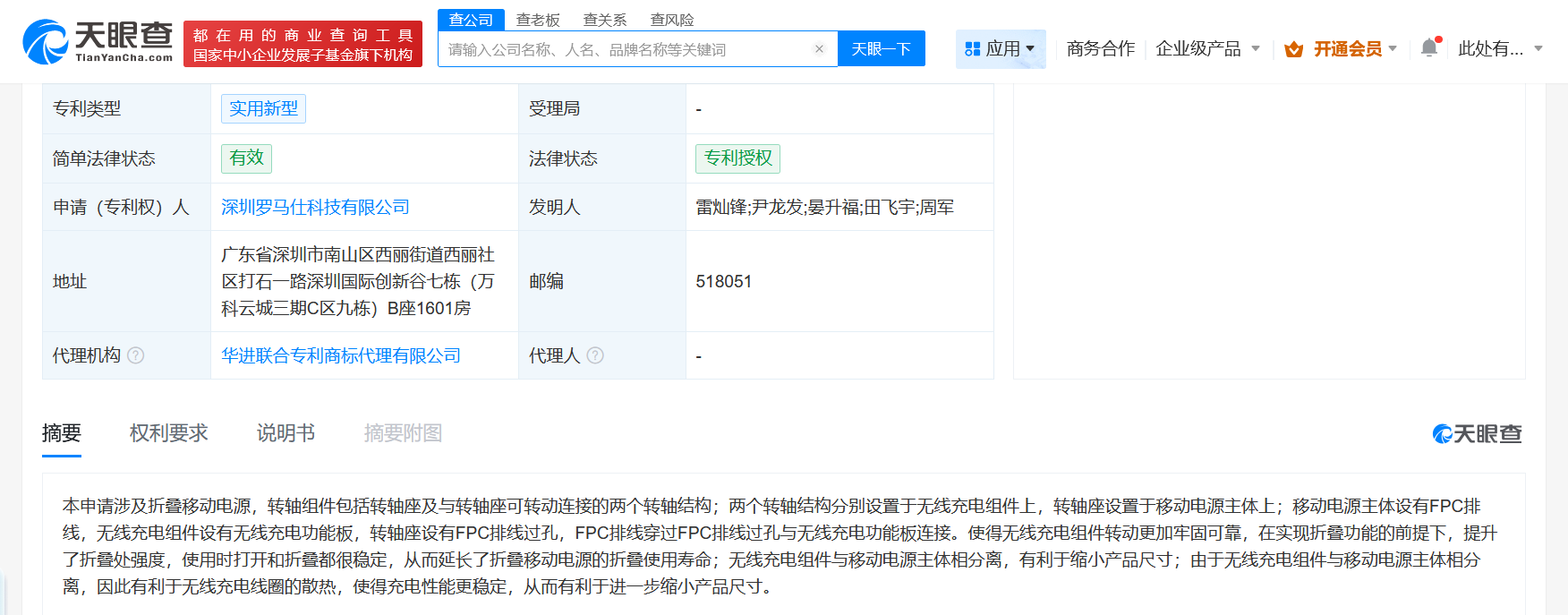
Task: Click the red 都在用的商业查询工具 banner
Action: [x=303, y=44]
